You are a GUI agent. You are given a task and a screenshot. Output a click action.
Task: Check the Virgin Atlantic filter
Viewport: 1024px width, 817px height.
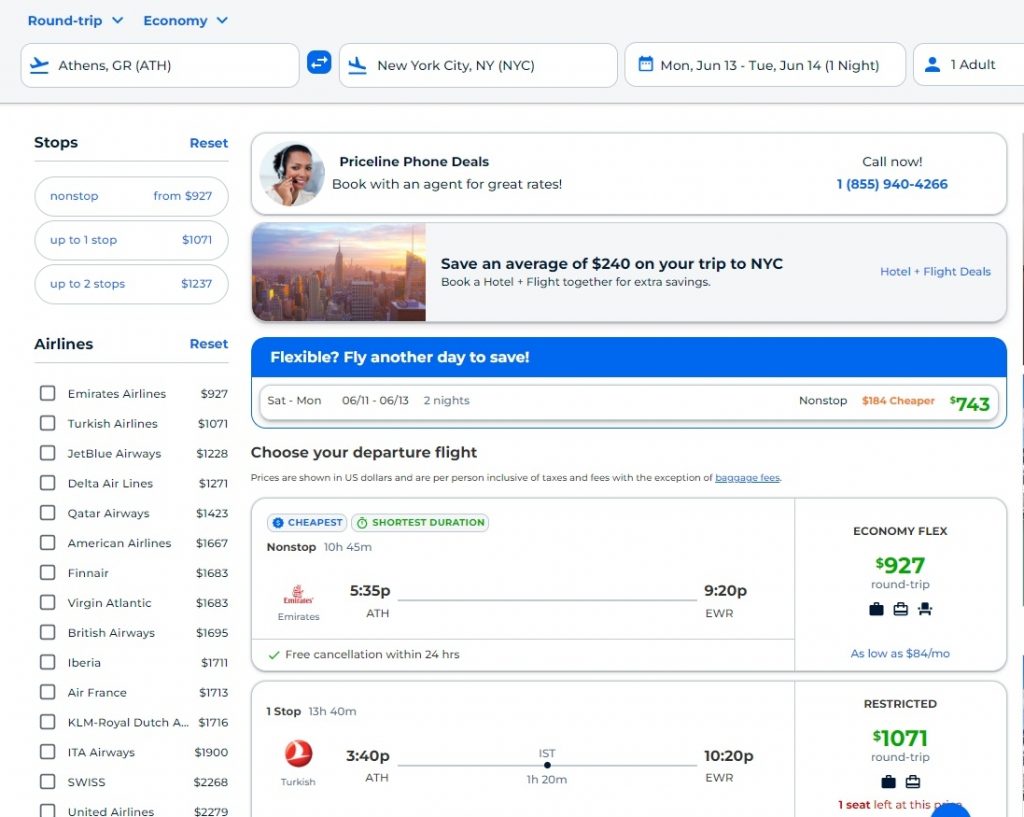(48, 602)
